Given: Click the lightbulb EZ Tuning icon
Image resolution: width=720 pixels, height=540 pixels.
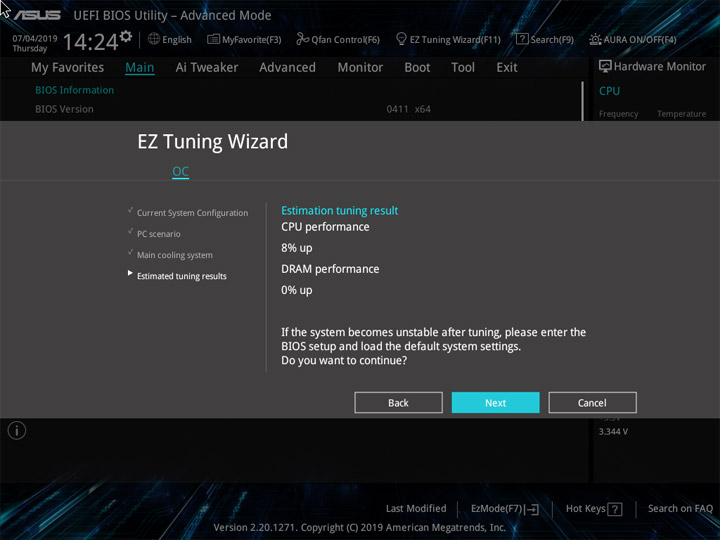Looking at the screenshot, I should [401, 39].
